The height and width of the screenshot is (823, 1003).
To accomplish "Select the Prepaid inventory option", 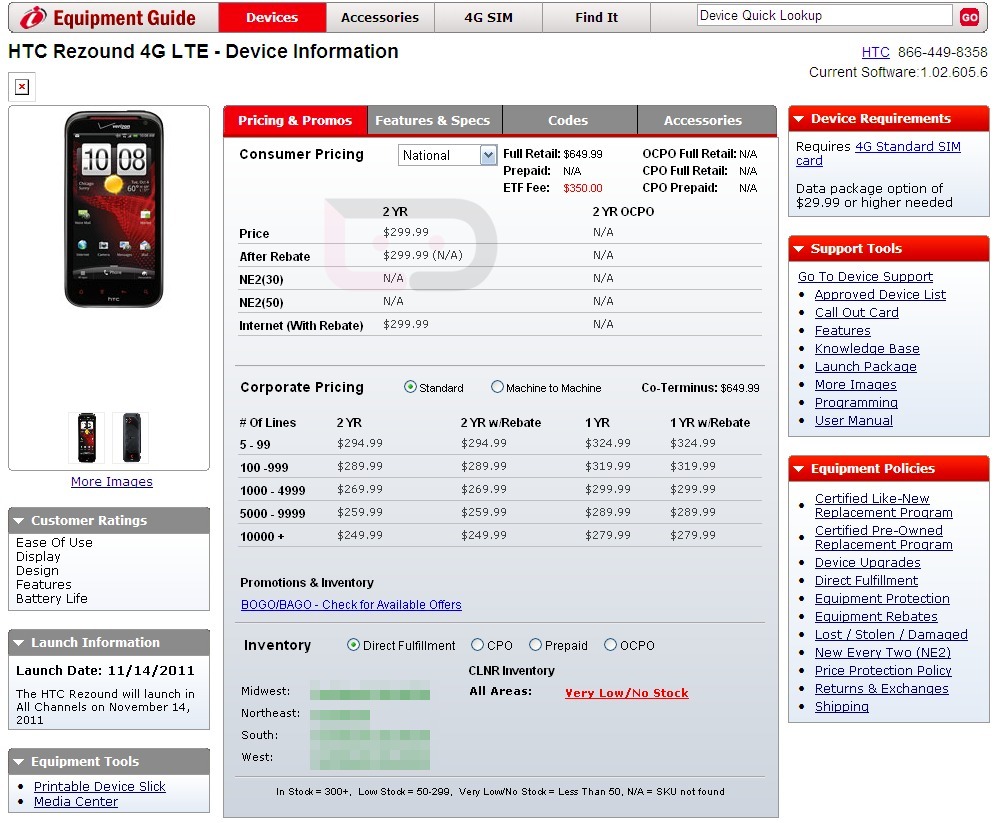I will click(x=536, y=646).
